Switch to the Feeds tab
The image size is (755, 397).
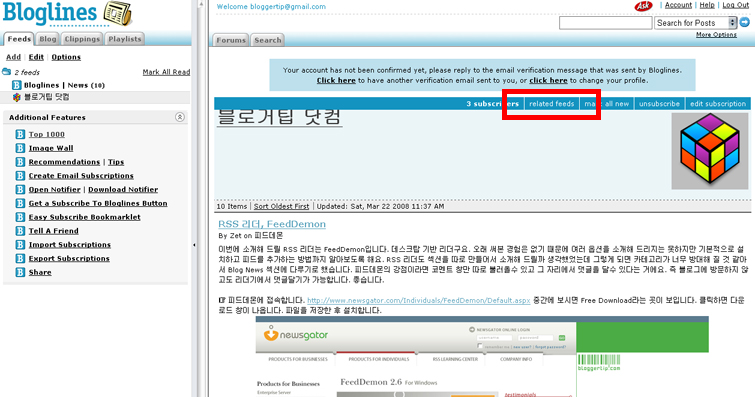[19, 39]
